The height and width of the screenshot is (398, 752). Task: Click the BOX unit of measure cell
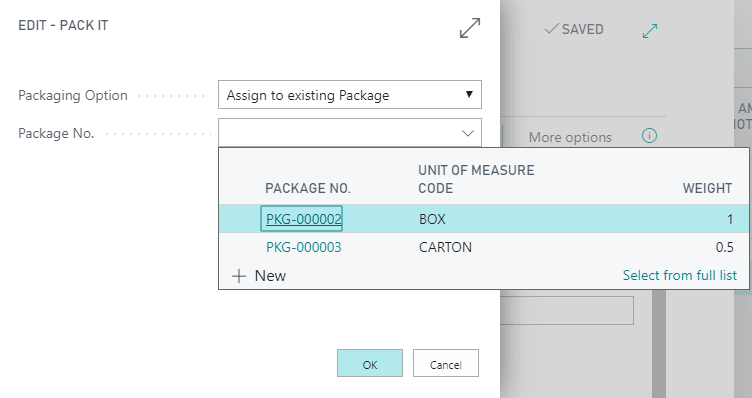(432, 219)
